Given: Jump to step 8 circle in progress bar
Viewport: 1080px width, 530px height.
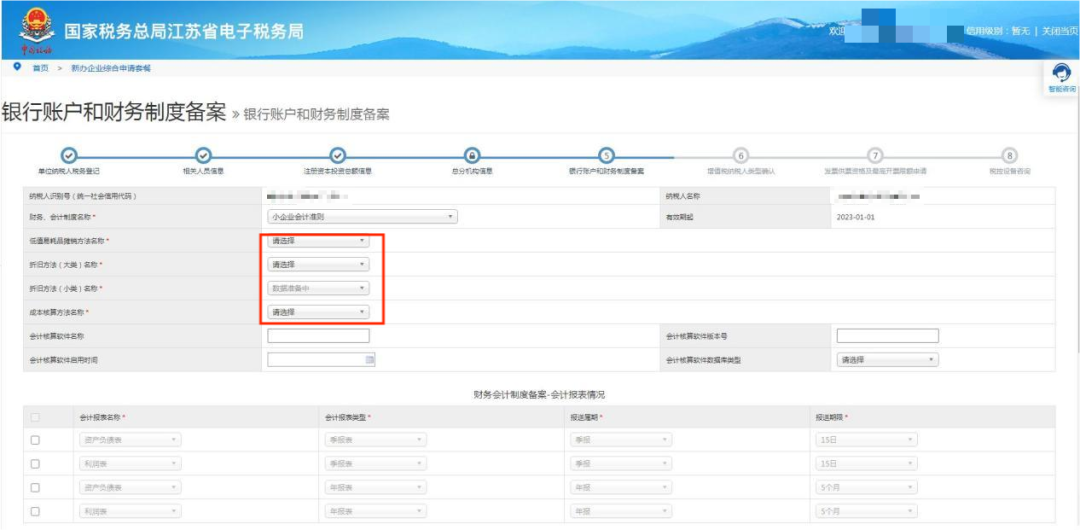Looking at the screenshot, I should tap(1010, 155).
